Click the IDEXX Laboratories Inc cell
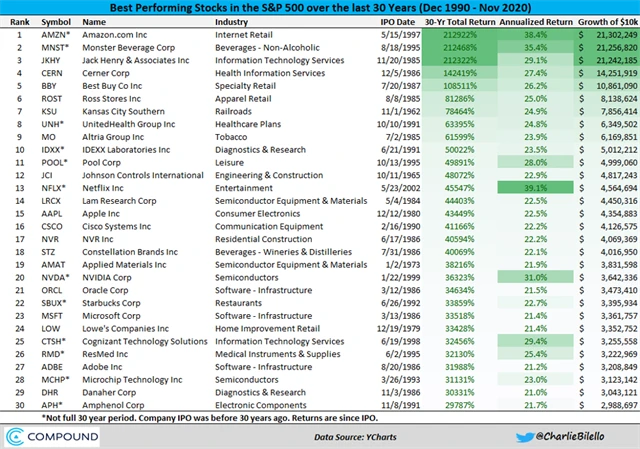This screenshot has height=449, width=640. (x=126, y=150)
